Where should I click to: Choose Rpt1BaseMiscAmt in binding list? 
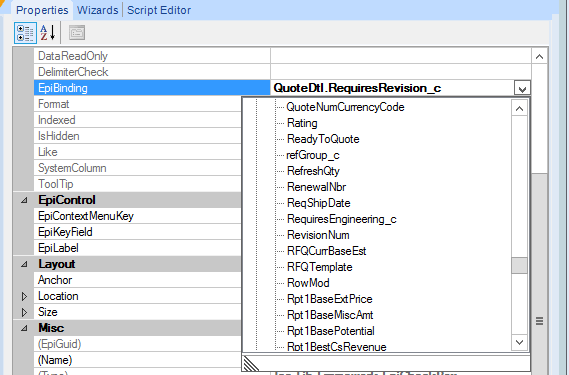[330, 315]
